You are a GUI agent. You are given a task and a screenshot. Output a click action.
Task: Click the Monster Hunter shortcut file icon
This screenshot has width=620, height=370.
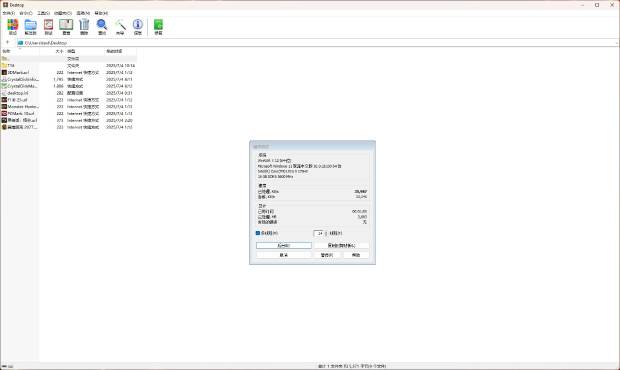click(4, 107)
